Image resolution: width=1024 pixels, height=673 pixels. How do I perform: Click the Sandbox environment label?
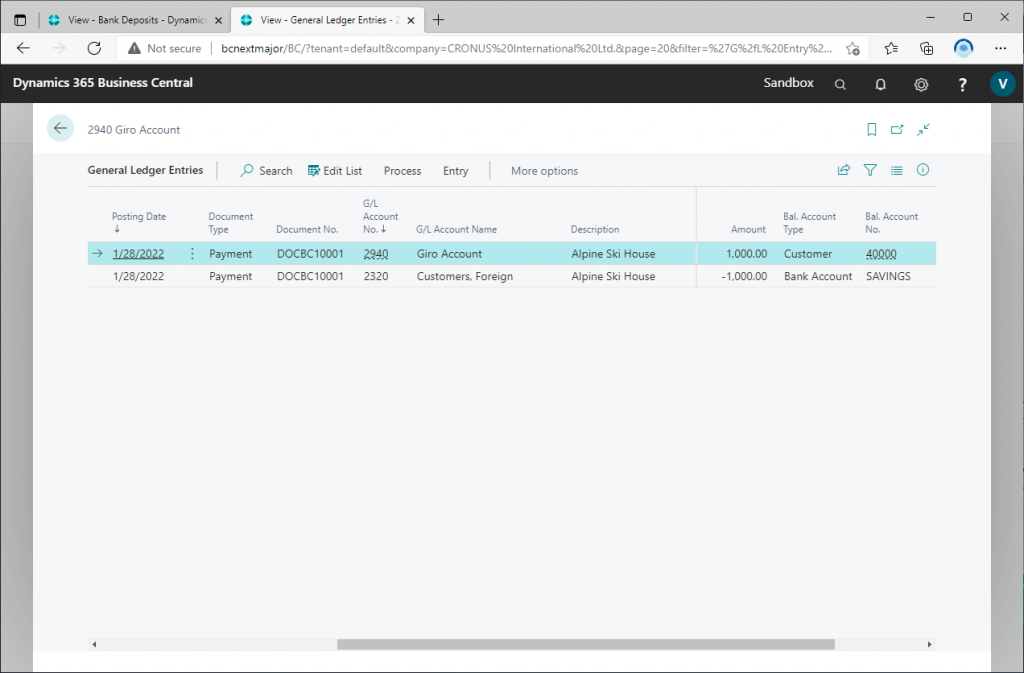(788, 83)
